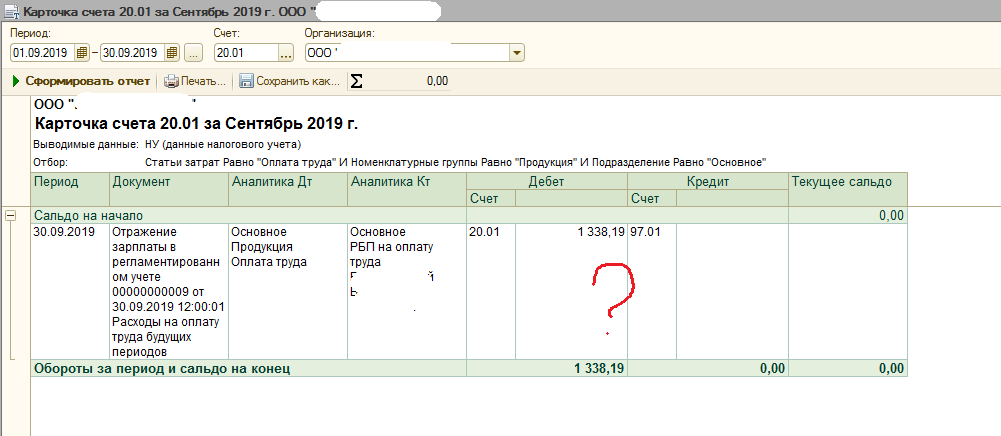The height and width of the screenshot is (436, 1001).
Task: Click the green Сформировать отчет arrow
Action: [16, 81]
